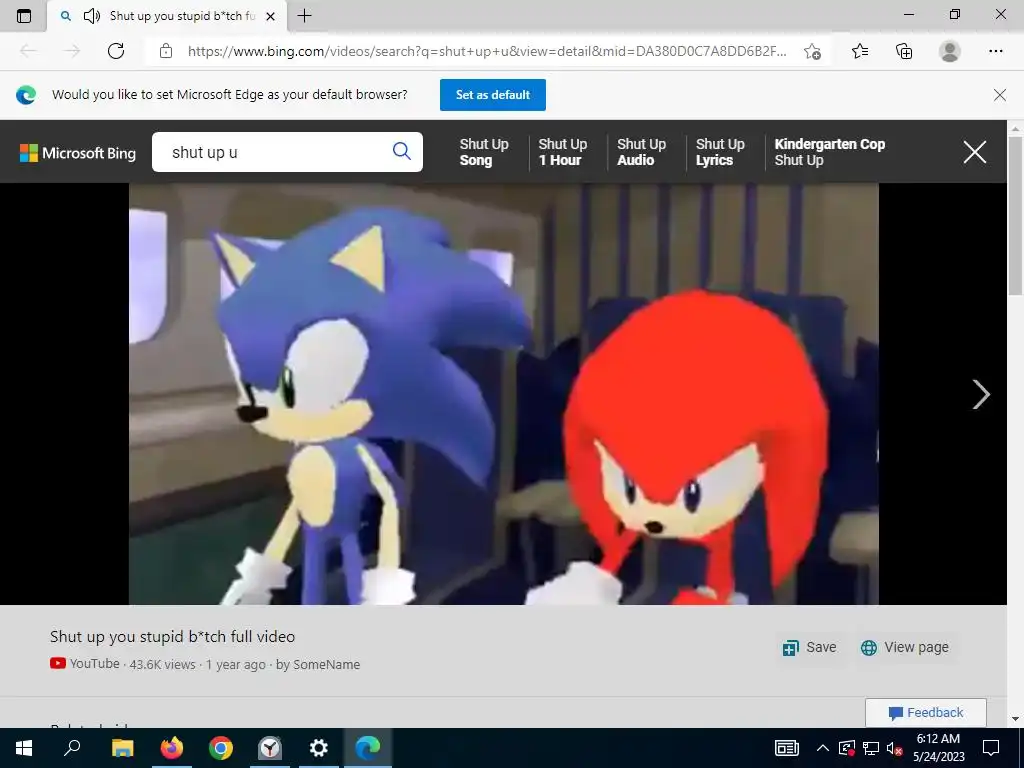The height and width of the screenshot is (768, 1024).
Task: Launch Firefox from taskbar
Action: tap(172, 748)
